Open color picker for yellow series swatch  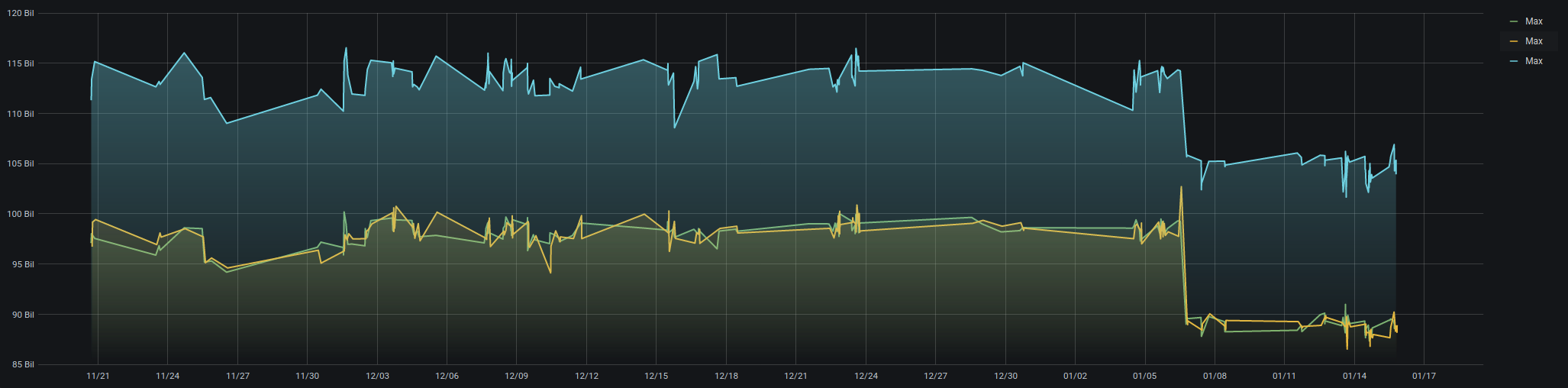[1514, 41]
